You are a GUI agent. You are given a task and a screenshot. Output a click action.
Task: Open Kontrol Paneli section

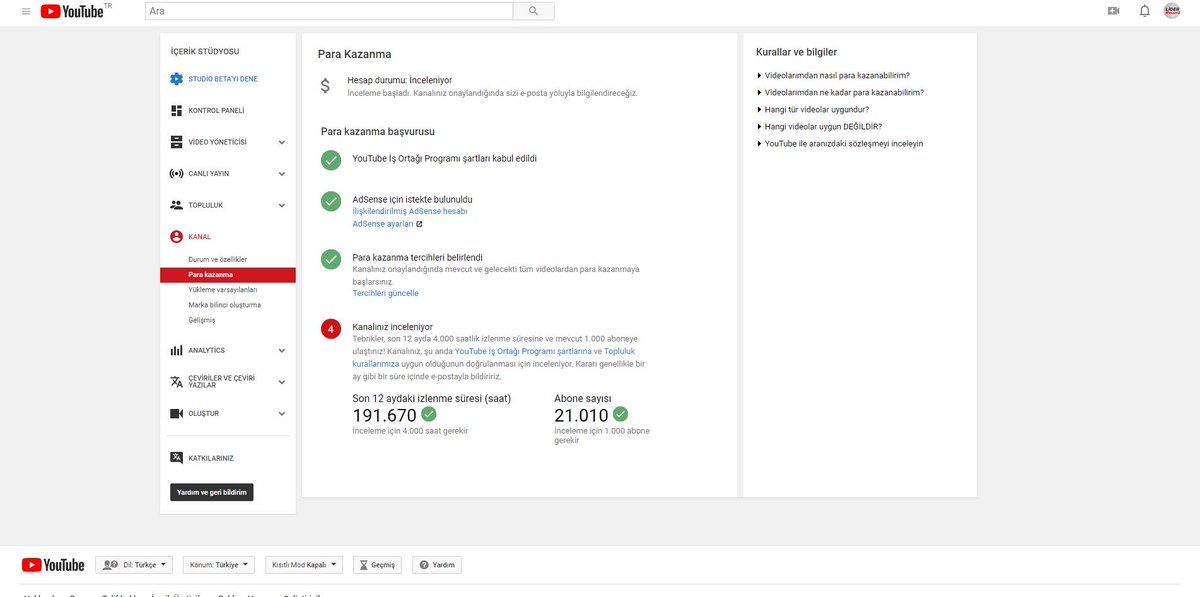tap(216, 110)
